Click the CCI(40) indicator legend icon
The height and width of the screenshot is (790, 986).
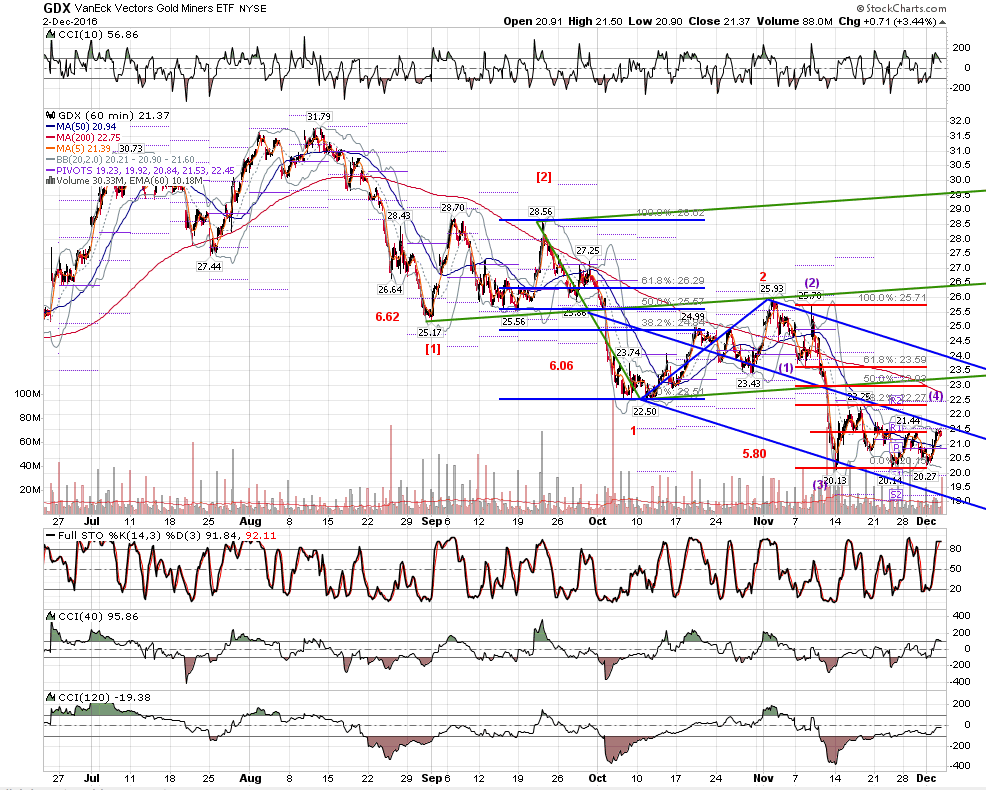click(51, 616)
